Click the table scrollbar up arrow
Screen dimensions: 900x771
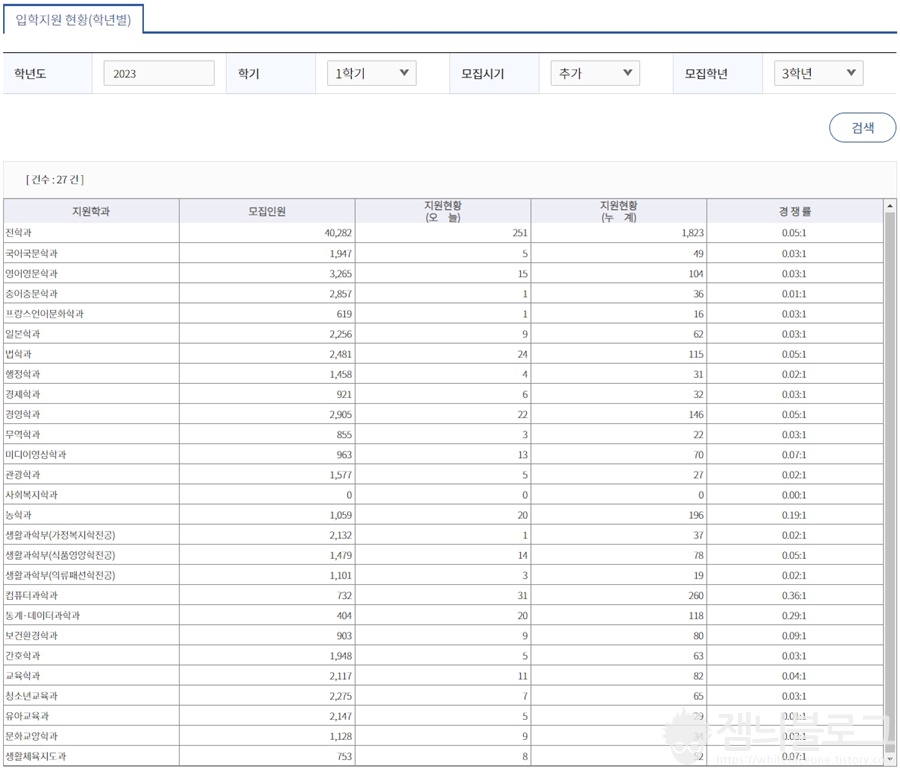pyautogui.click(x=890, y=206)
